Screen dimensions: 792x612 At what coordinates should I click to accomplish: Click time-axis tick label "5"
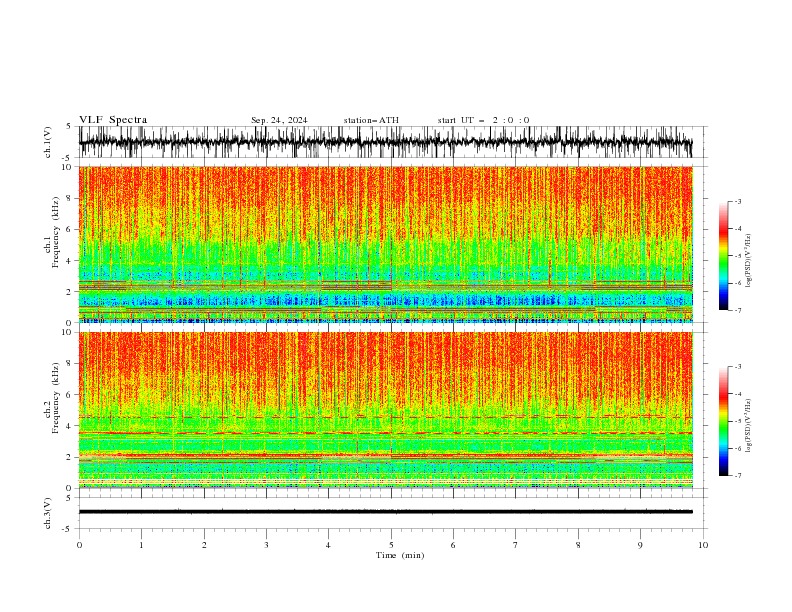click(x=391, y=545)
